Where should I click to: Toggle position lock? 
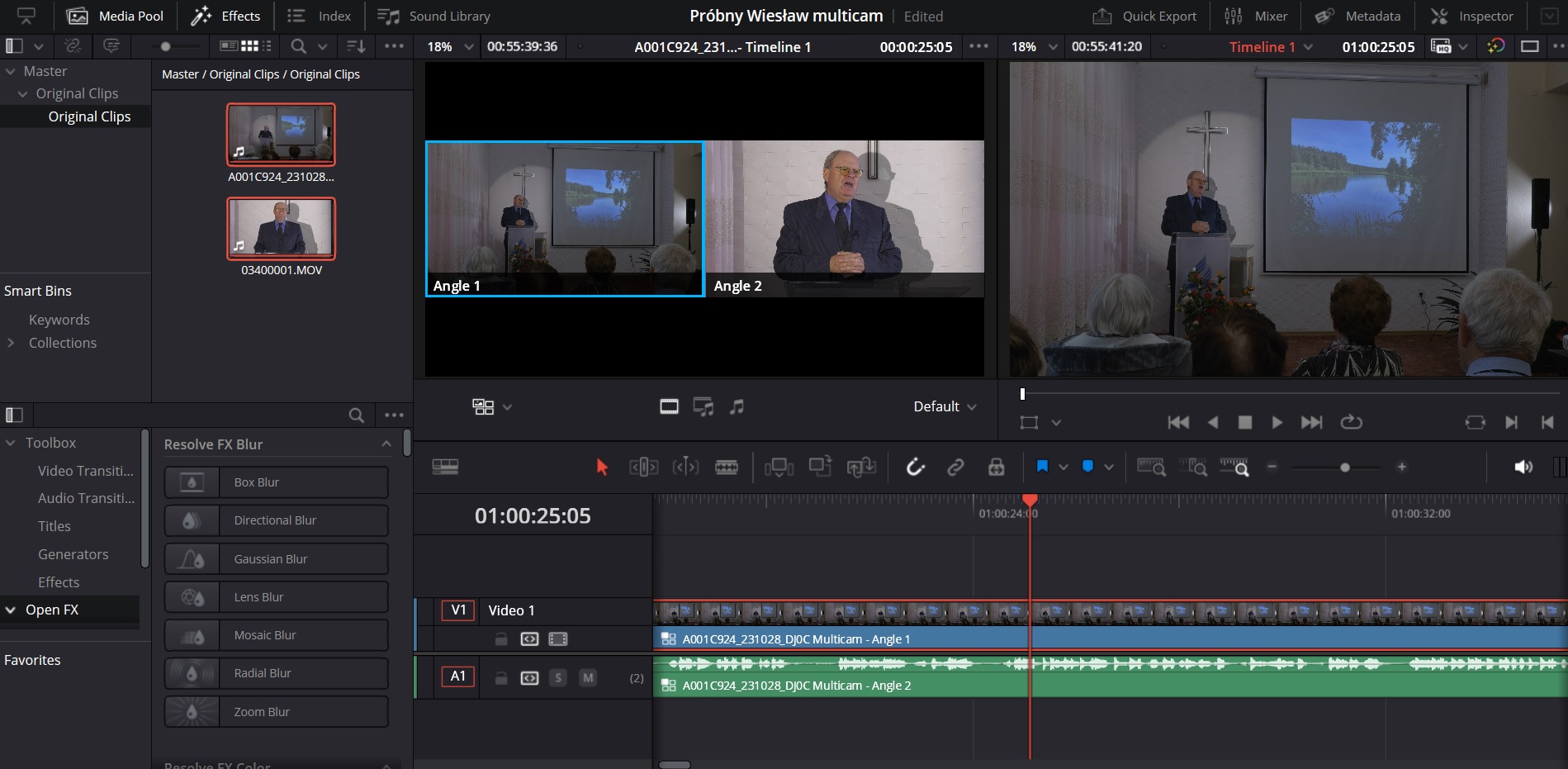coord(997,468)
